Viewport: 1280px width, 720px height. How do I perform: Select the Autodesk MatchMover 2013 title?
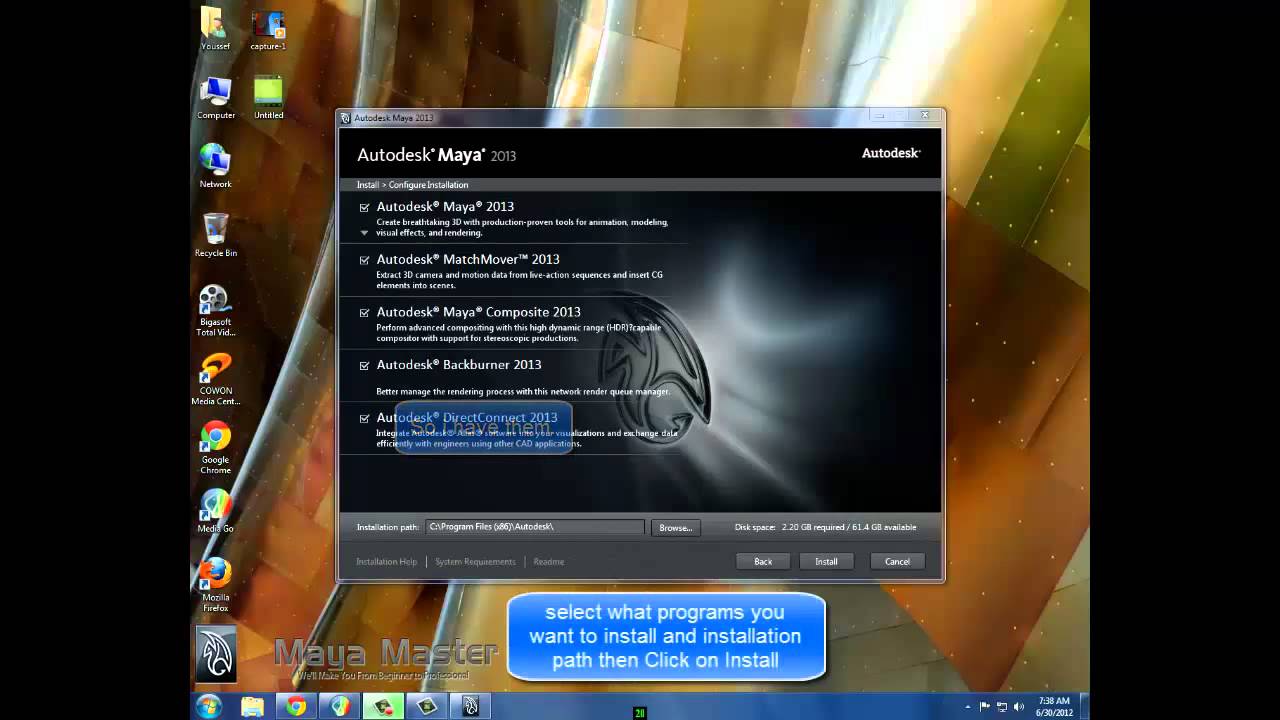[468, 259]
